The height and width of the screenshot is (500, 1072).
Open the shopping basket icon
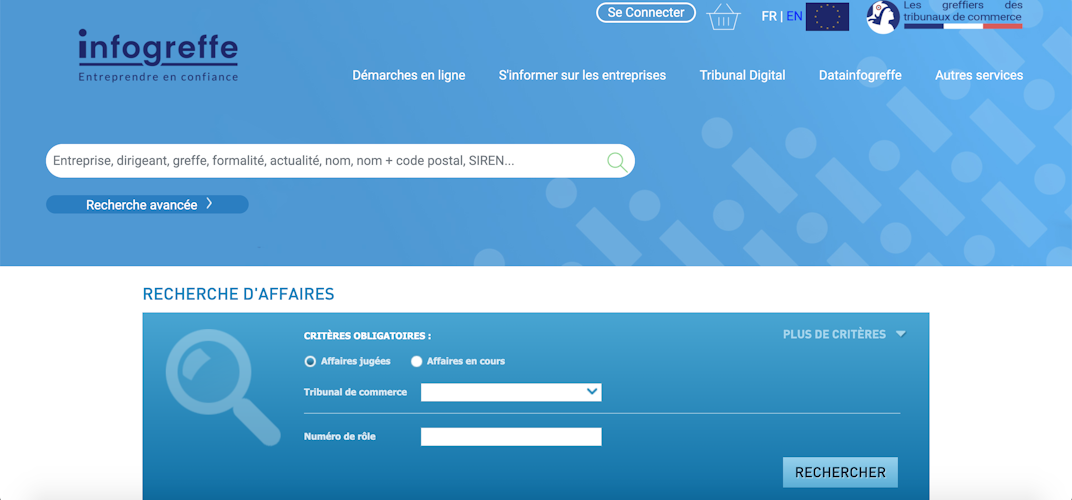(723, 16)
